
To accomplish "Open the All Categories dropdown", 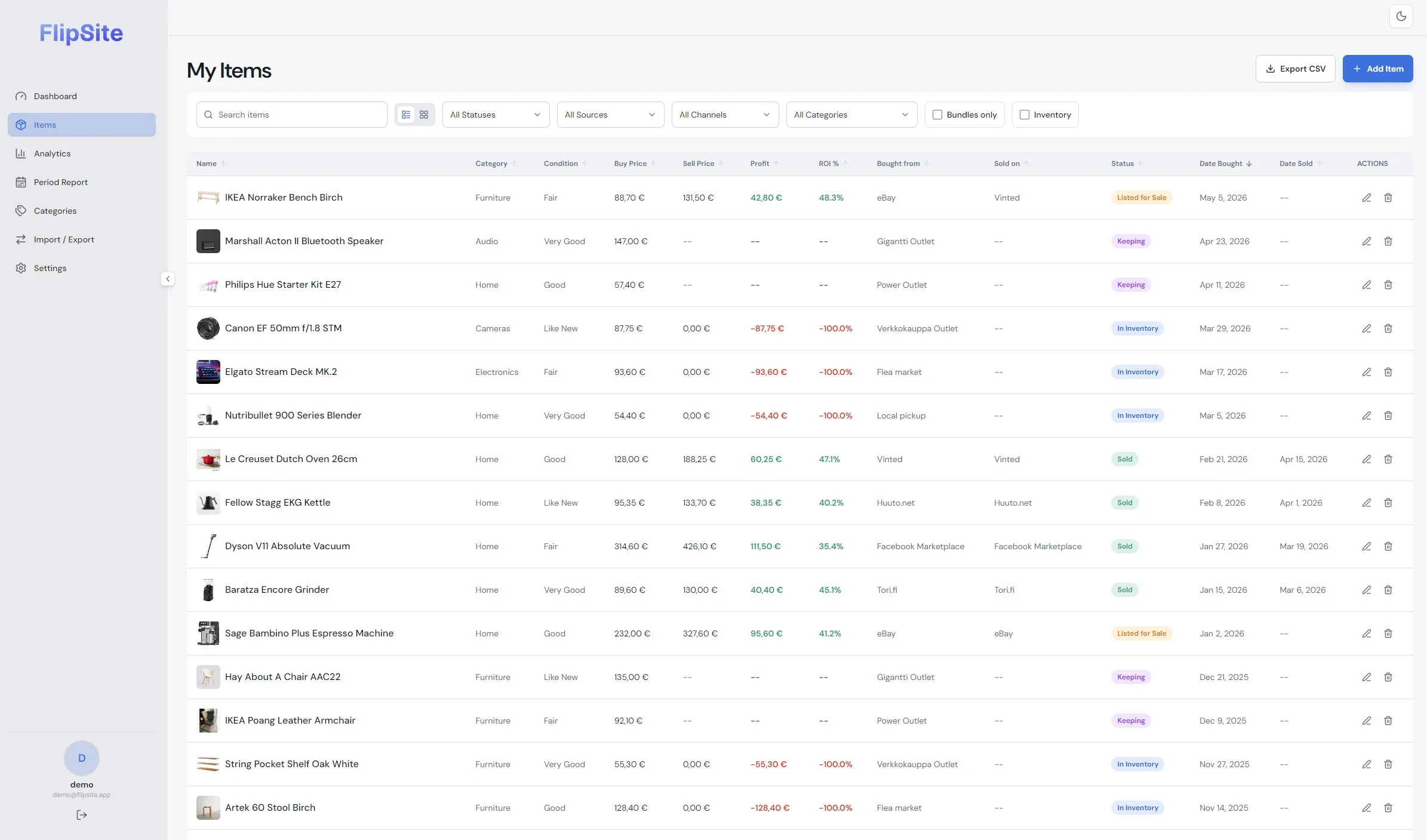I will click(x=851, y=115).
